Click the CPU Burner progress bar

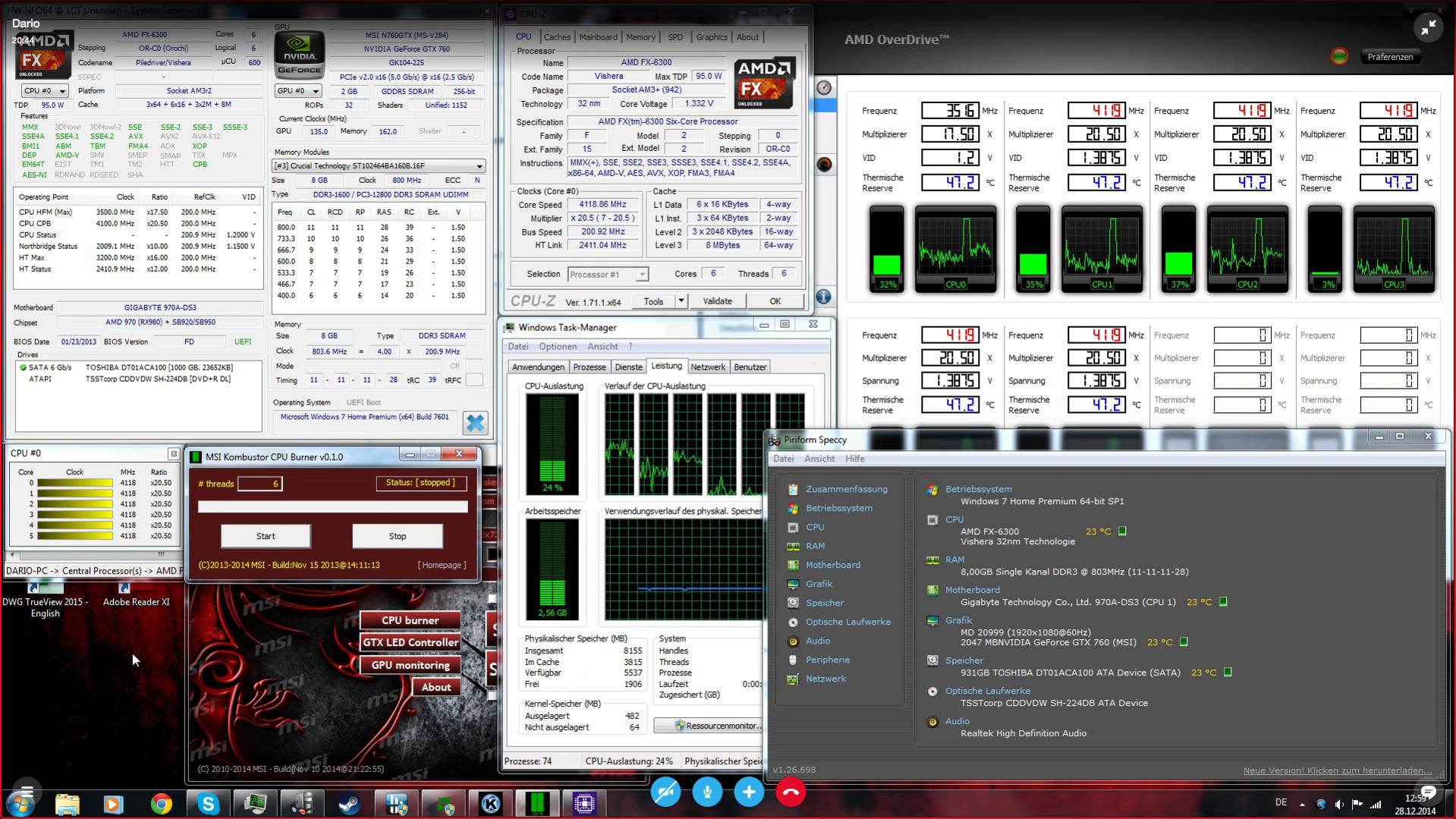(333, 507)
